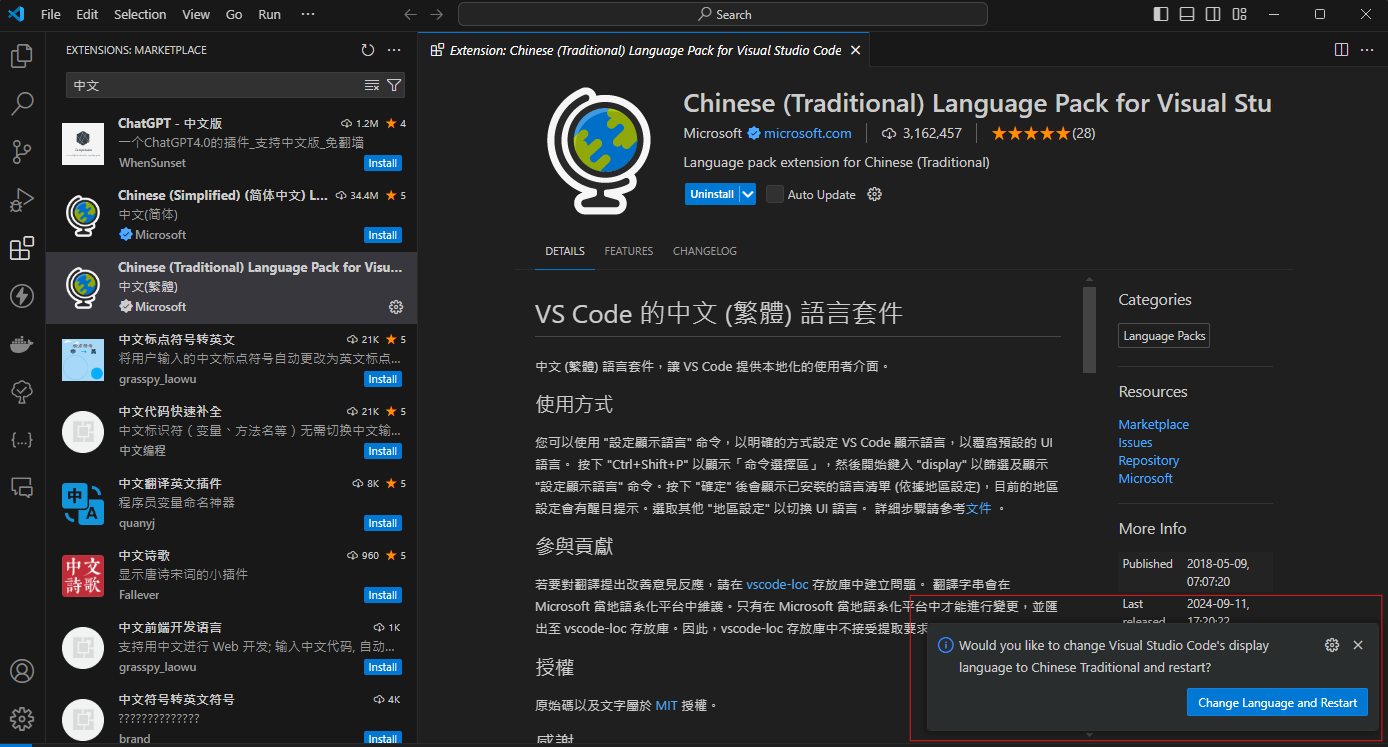Open the Source Control view

pos(22,151)
